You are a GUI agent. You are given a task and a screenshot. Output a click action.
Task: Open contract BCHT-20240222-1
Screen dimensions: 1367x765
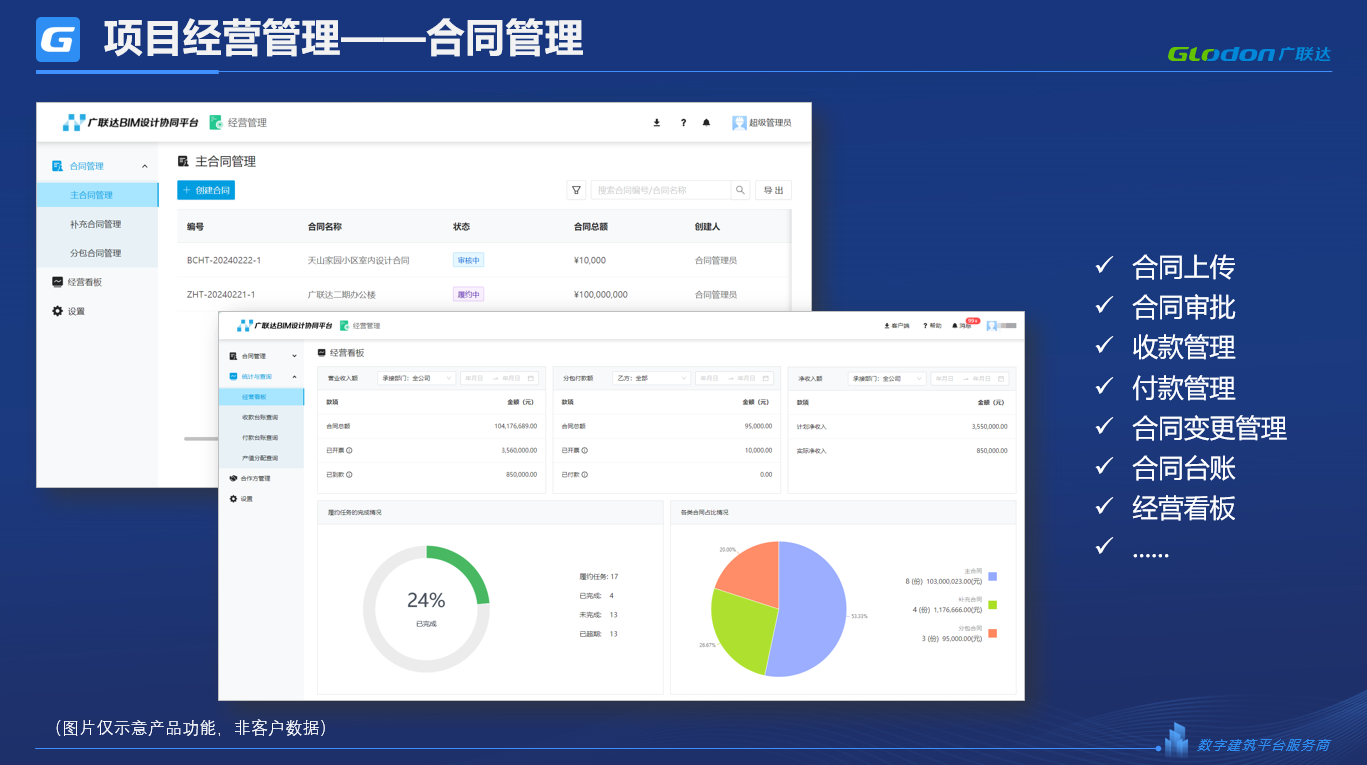[x=224, y=260]
